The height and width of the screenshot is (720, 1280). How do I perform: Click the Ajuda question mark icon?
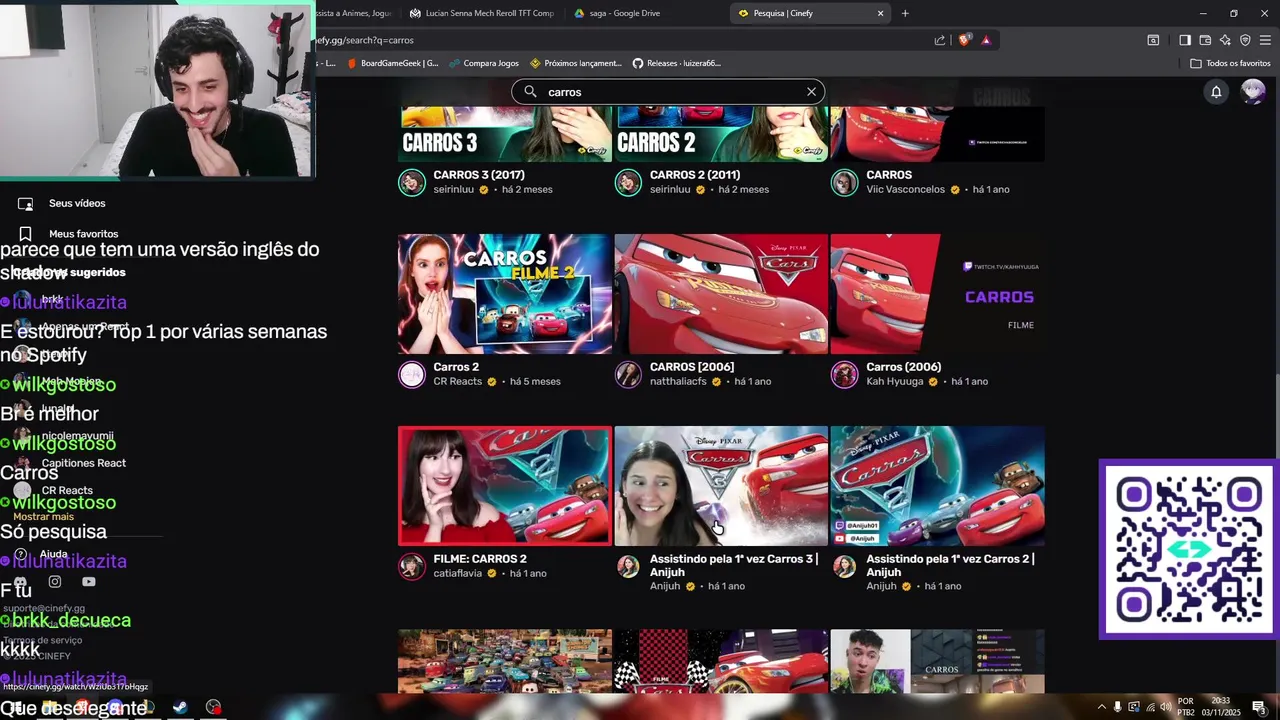click(x=21, y=554)
